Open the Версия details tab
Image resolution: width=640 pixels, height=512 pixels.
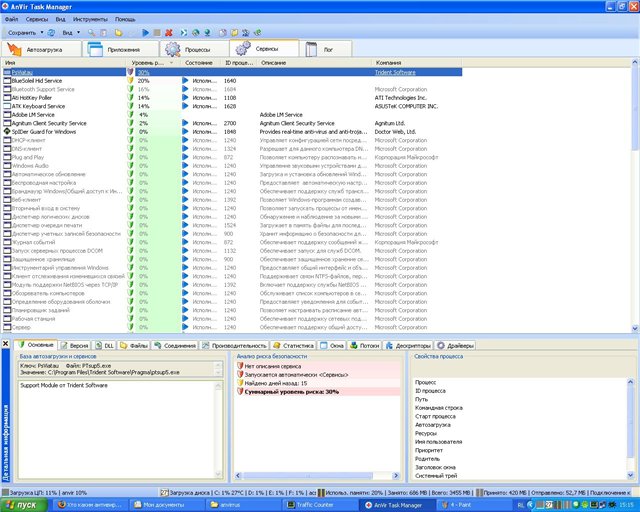pos(75,345)
